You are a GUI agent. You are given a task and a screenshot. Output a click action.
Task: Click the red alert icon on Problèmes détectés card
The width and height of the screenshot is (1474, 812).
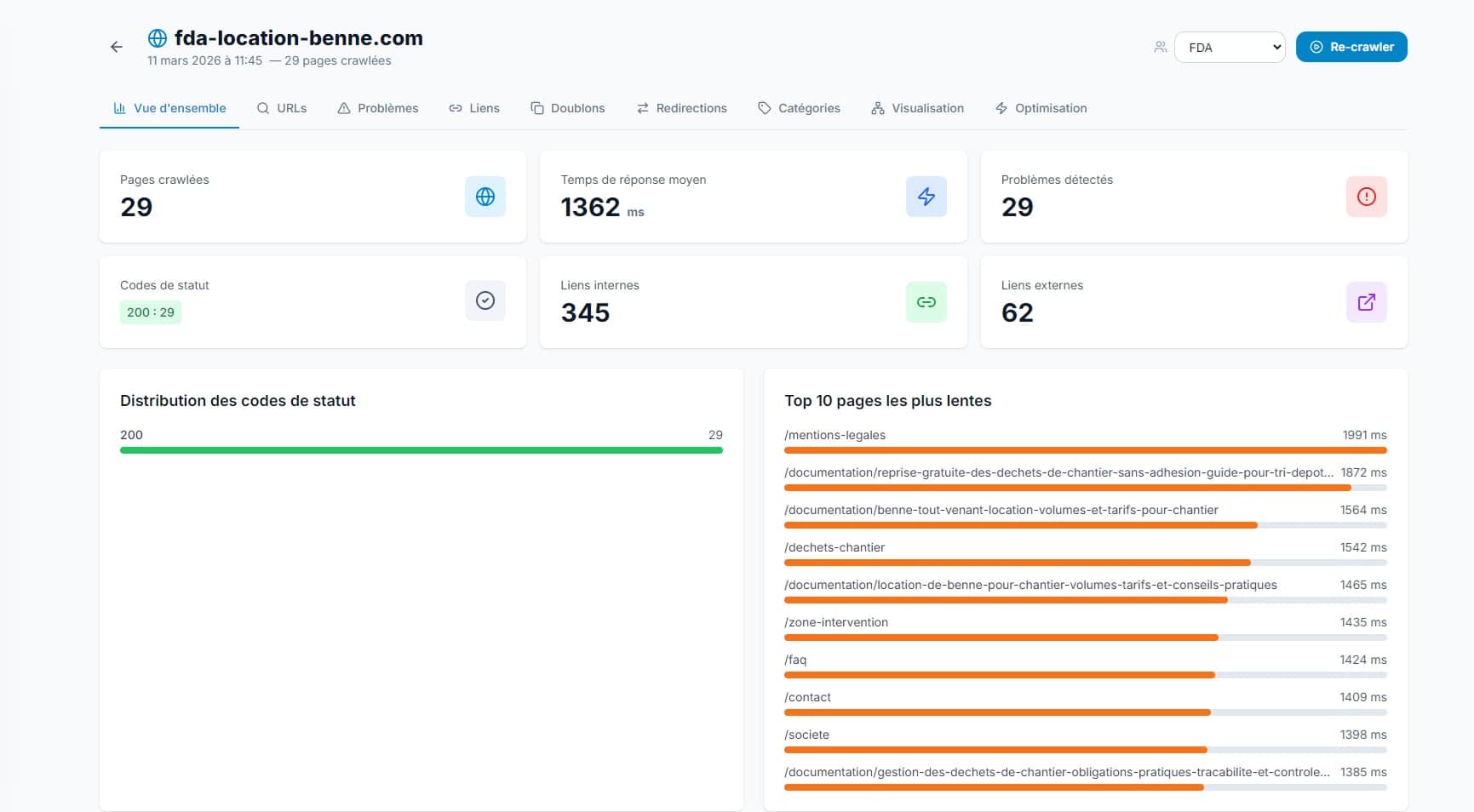[x=1366, y=197]
